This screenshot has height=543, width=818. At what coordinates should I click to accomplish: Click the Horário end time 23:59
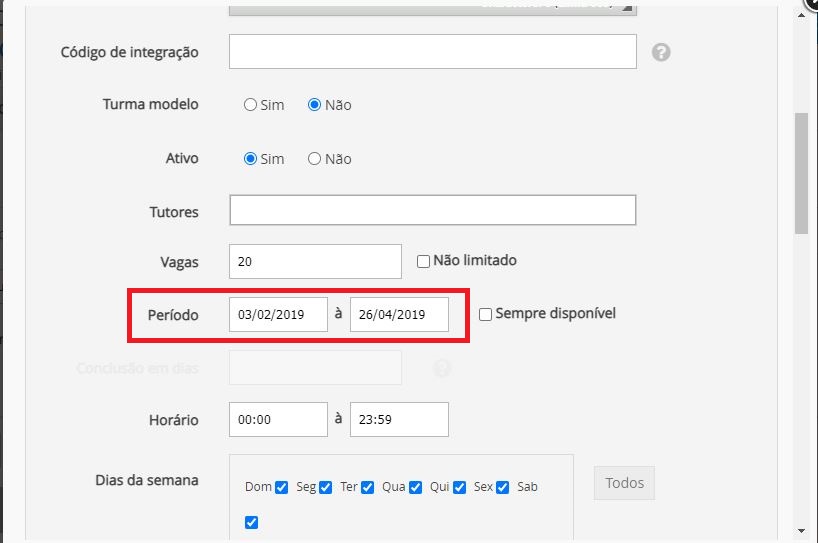[399, 420]
